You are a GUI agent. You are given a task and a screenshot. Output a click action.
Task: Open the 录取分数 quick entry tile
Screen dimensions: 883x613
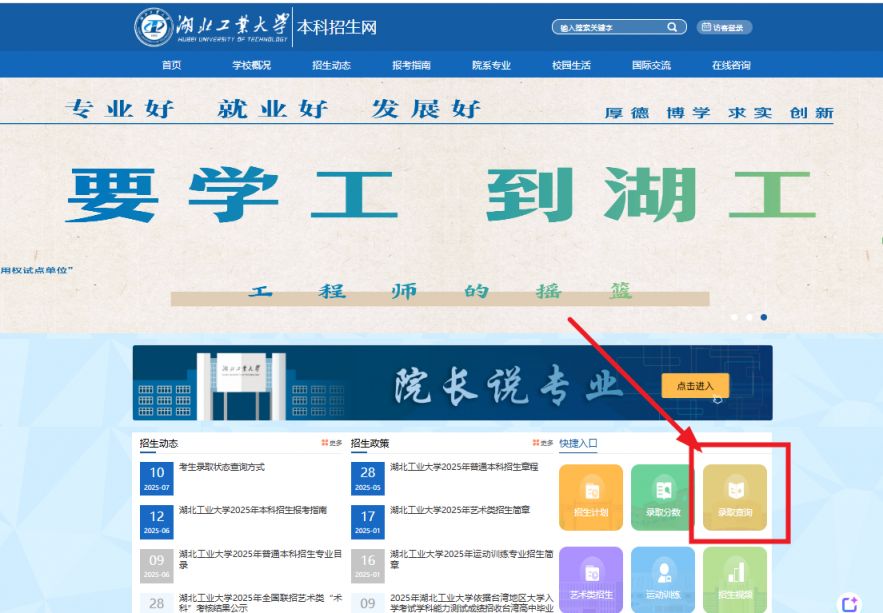(663, 497)
